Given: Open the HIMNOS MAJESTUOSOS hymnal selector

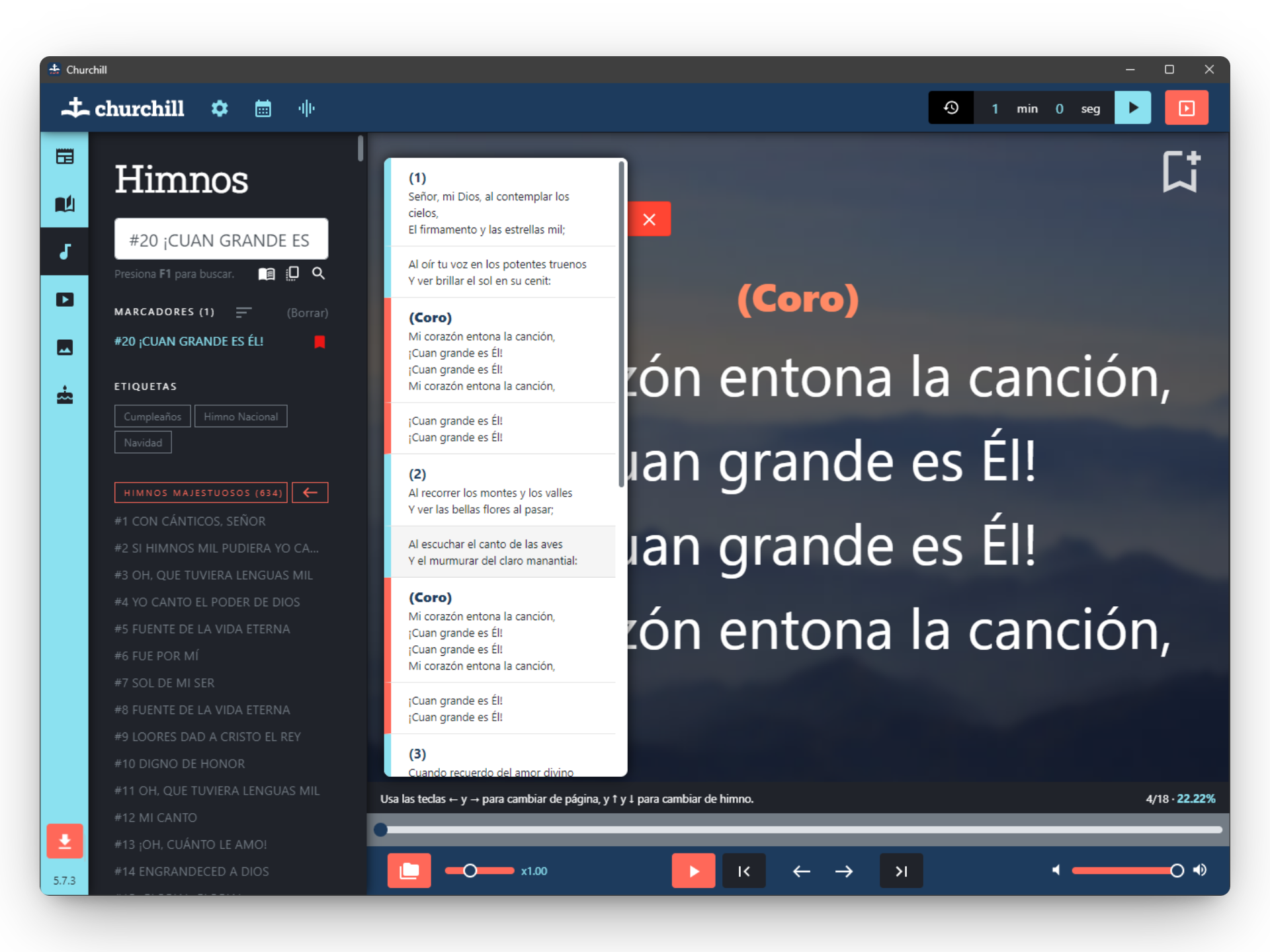Looking at the screenshot, I should [x=200, y=492].
